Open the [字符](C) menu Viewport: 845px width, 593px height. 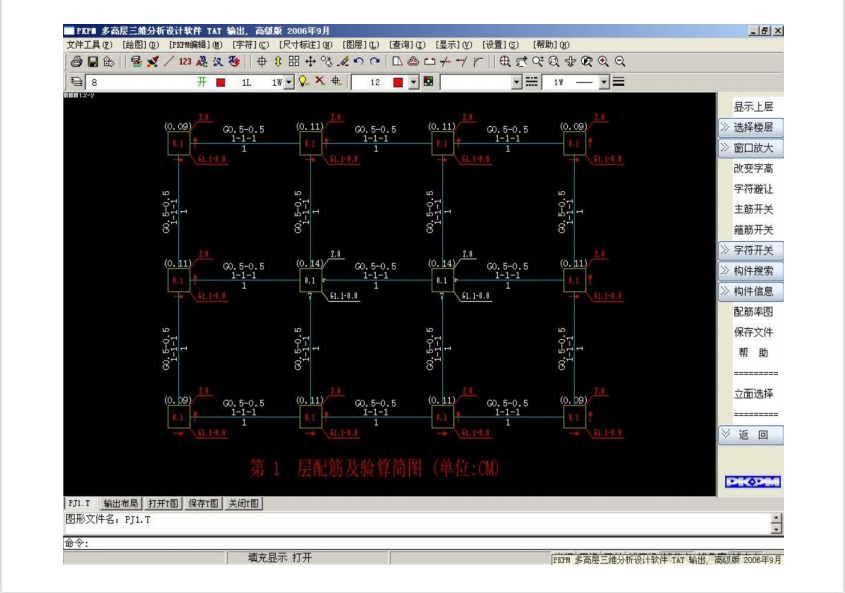pyautogui.click(x=251, y=45)
